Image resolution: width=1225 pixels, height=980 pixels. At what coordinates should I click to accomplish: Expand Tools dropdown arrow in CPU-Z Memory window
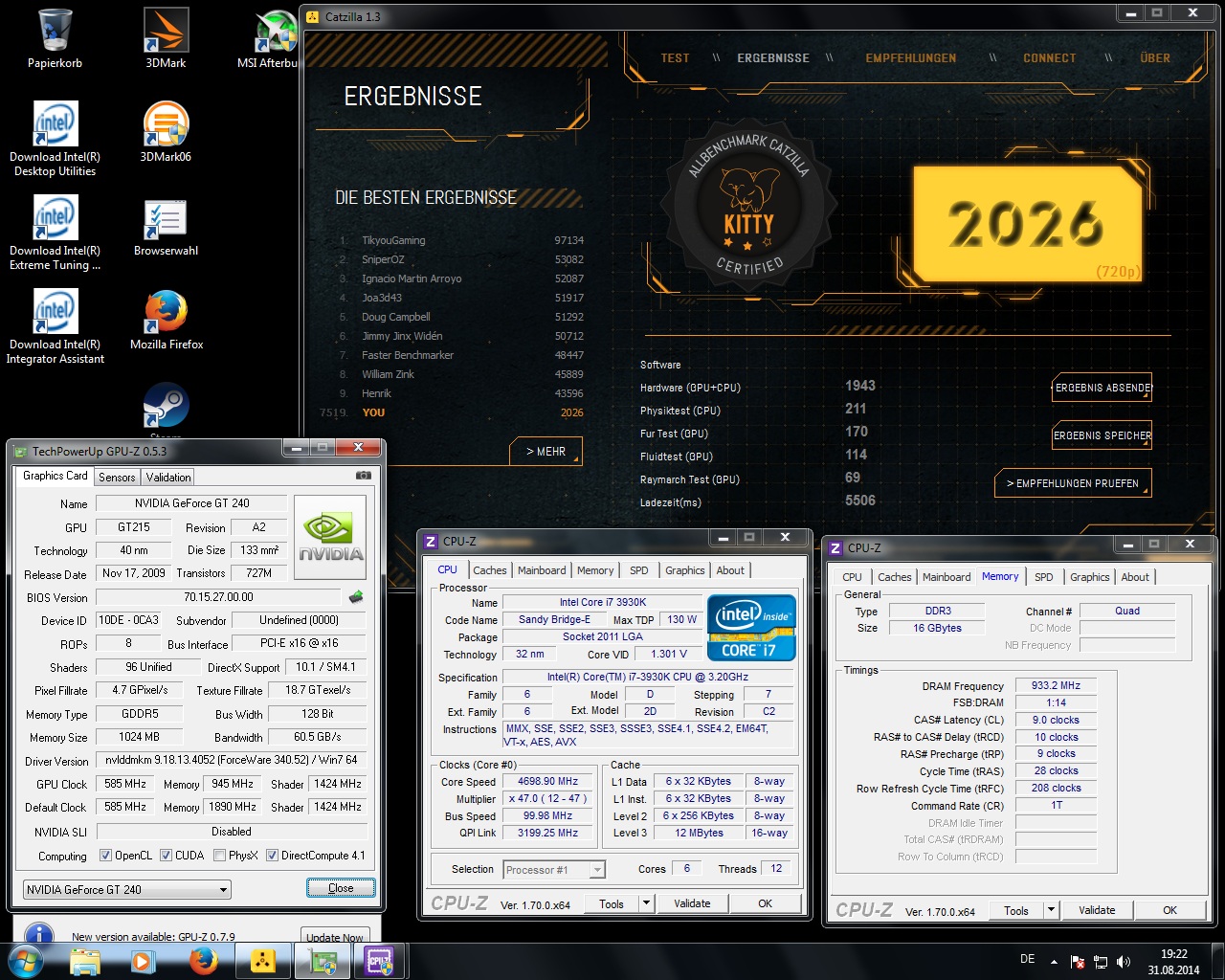coord(1051,910)
